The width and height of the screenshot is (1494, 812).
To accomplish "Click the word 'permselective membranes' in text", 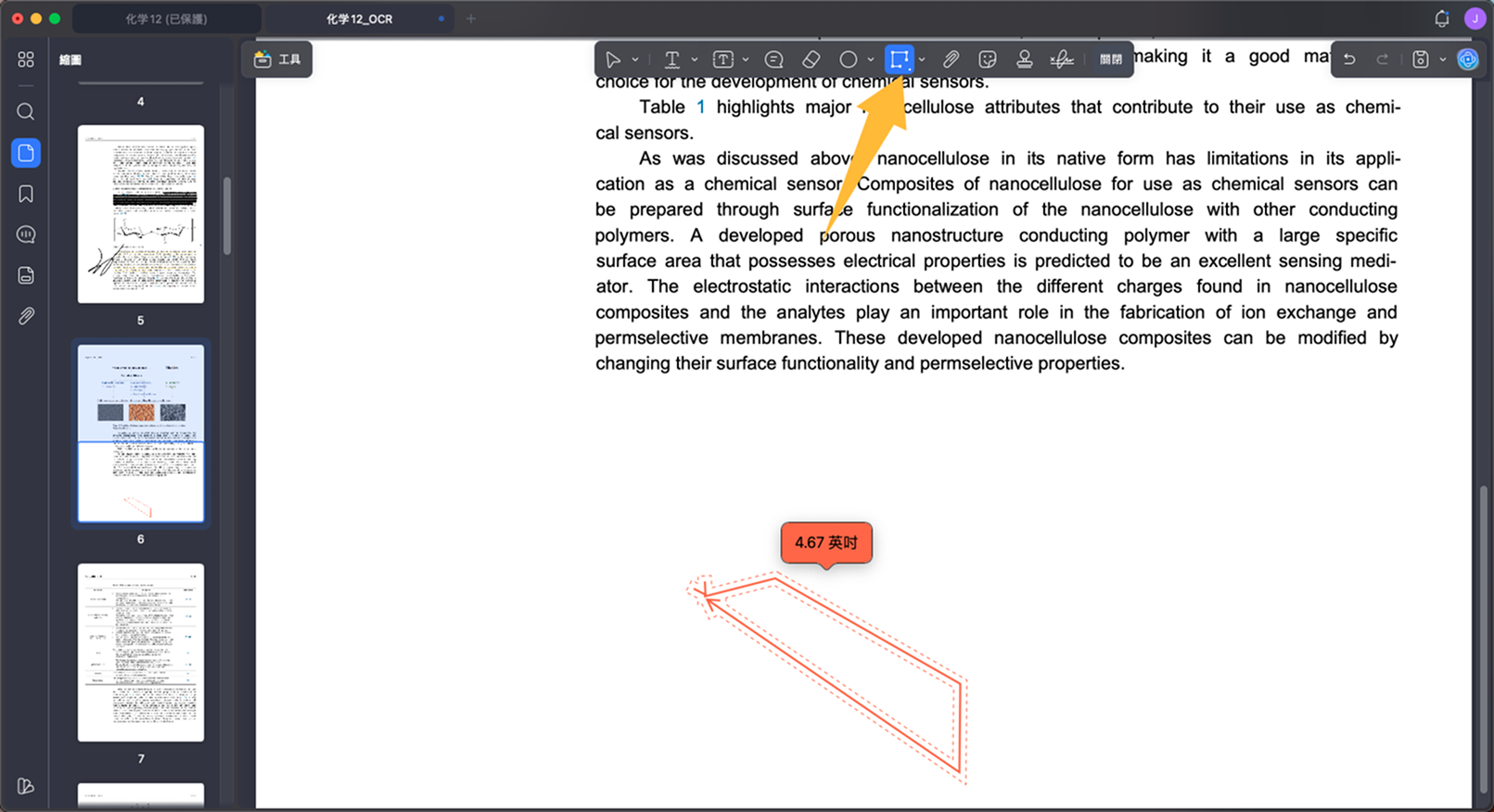I will coord(706,338).
